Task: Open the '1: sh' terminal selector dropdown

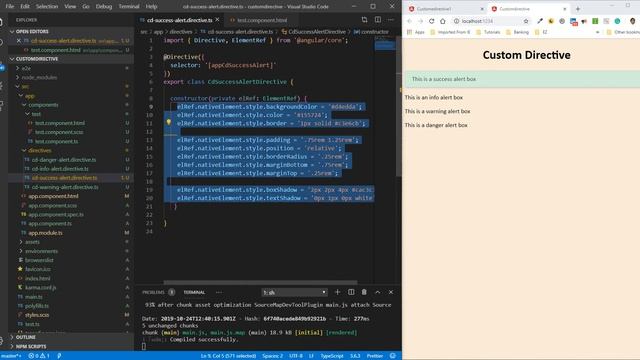Action: (294, 292)
